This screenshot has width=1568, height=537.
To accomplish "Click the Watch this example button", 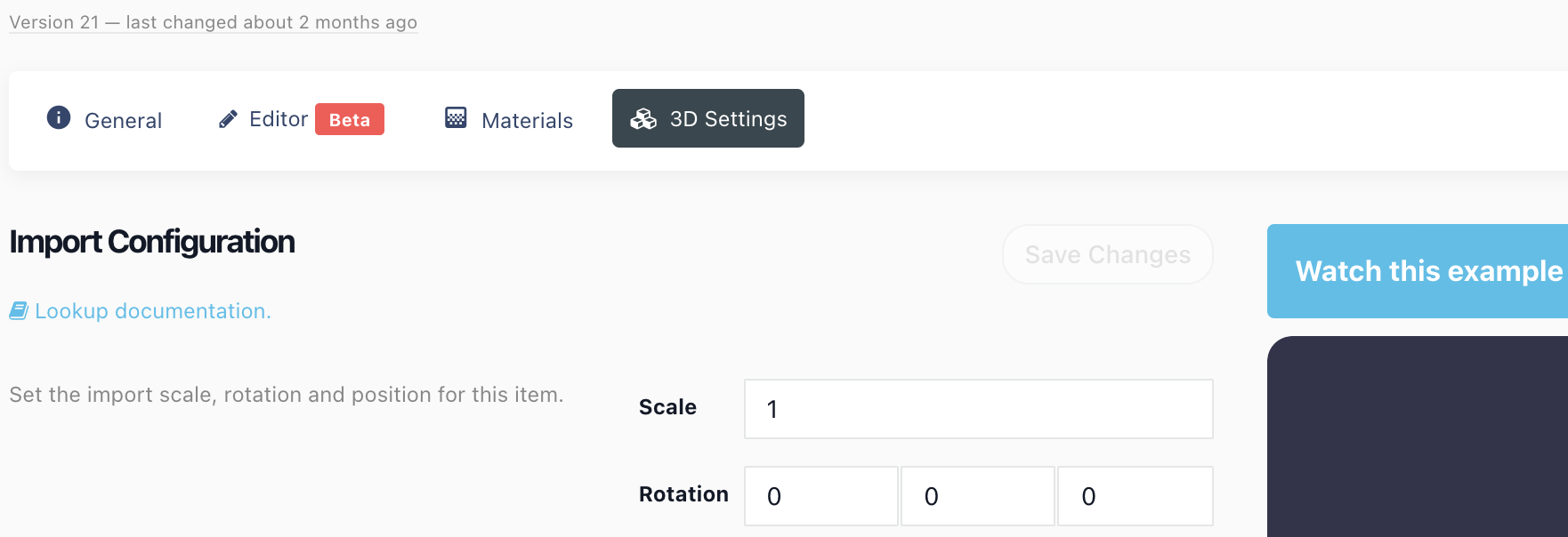I will click(1418, 271).
